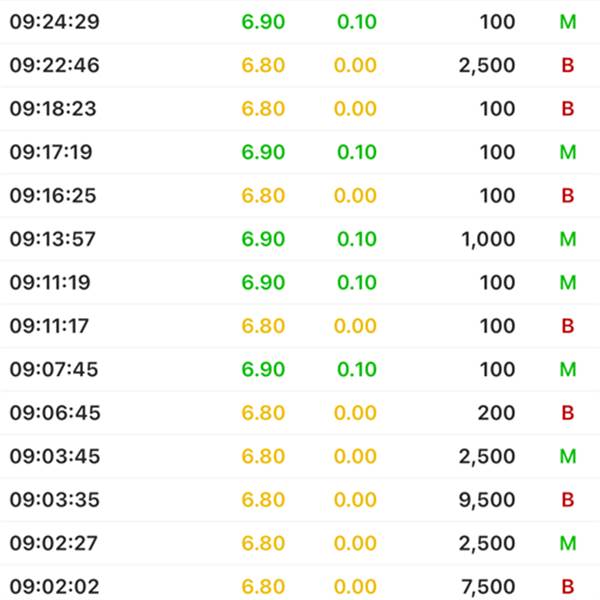Click the B marker at 09:11:17
Image resolution: width=600 pixels, height=600 pixels.
[x=567, y=326]
